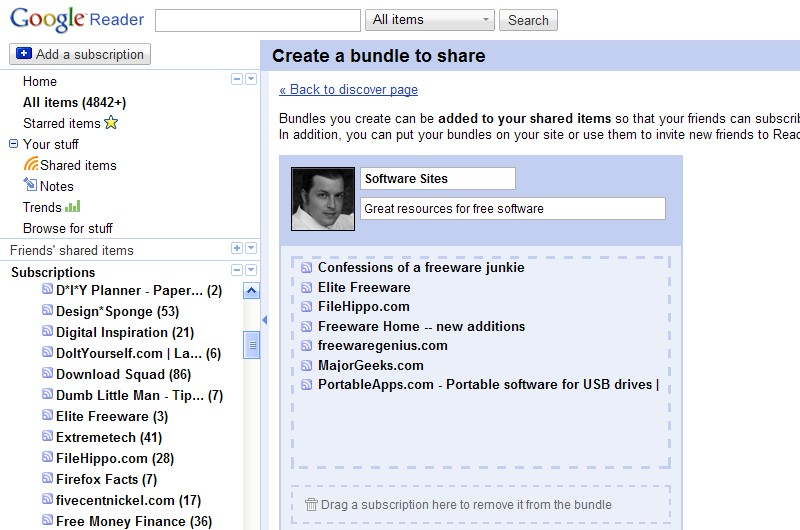Click subscriptions list scroll up arrow
This screenshot has height=530, width=800.
click(x=252, y=291)
